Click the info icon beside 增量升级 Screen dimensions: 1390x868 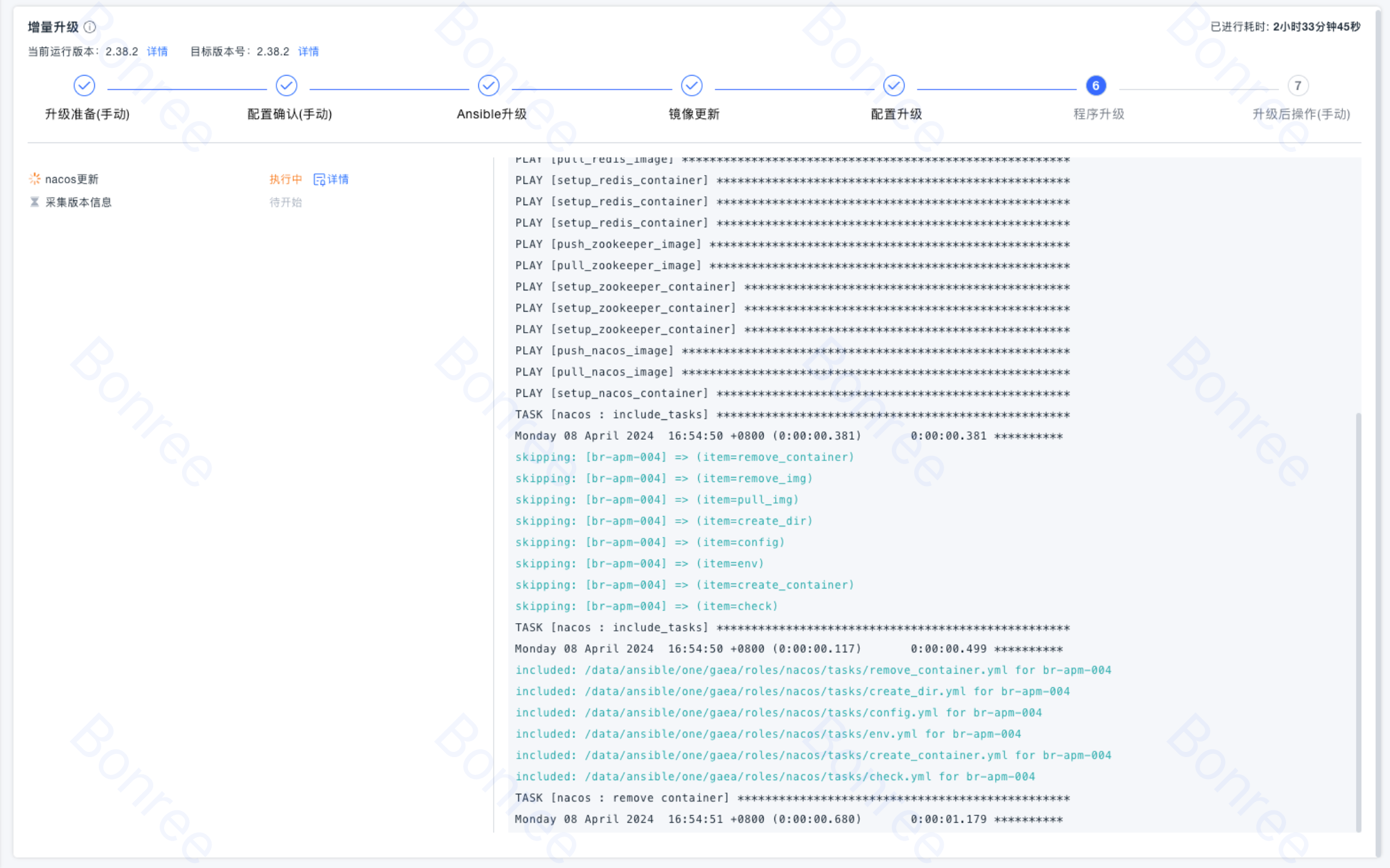(x=90, y=27)
